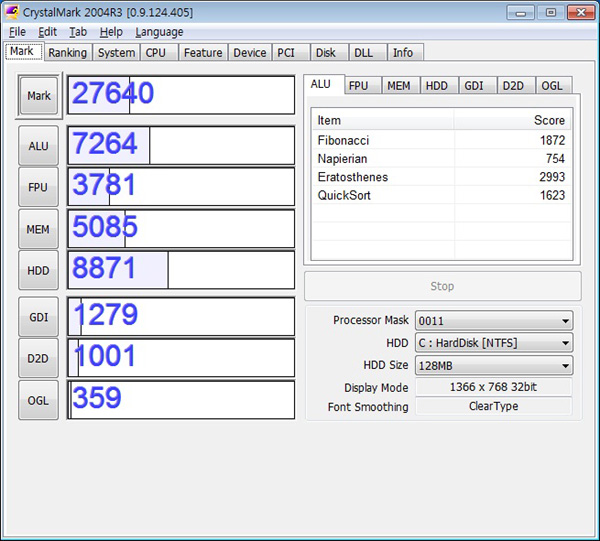Open the File menu

click(17, 32)
